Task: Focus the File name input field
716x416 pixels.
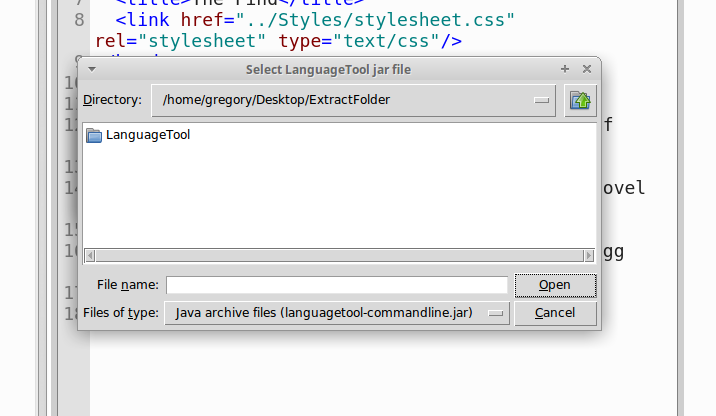Action: click(x=337, y=285)
